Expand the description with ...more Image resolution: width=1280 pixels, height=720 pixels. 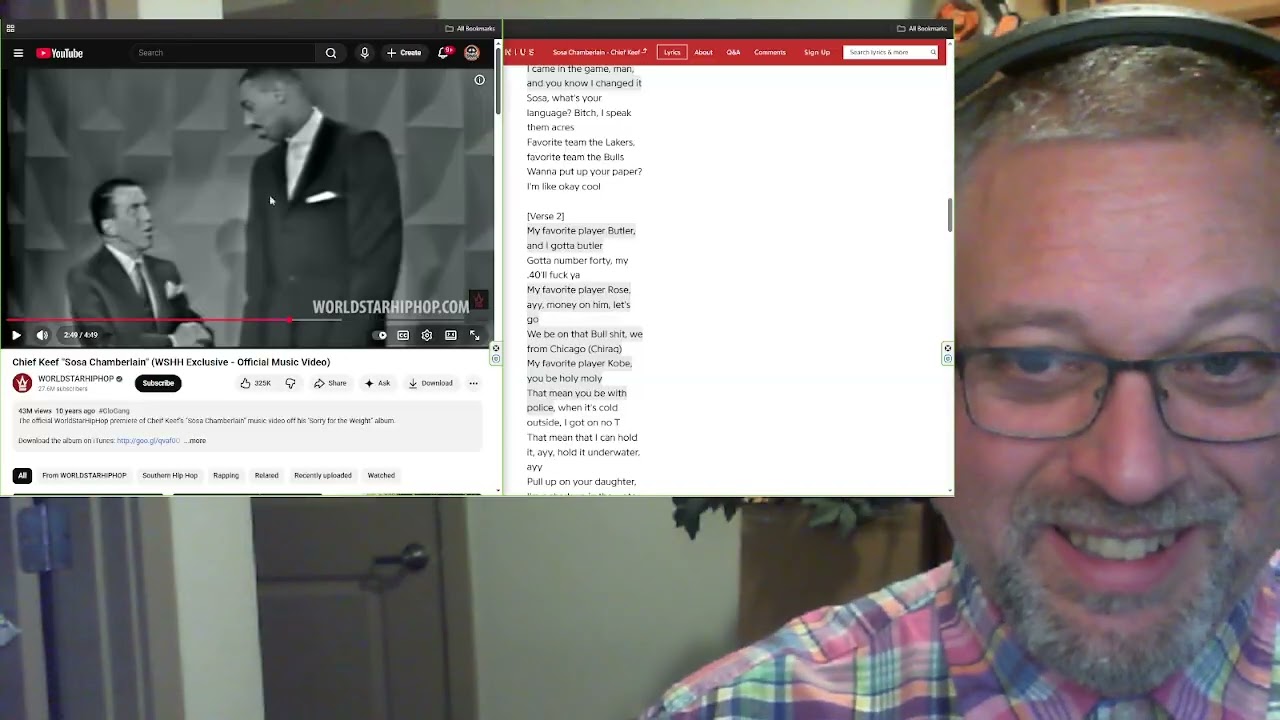coord(196,441)
